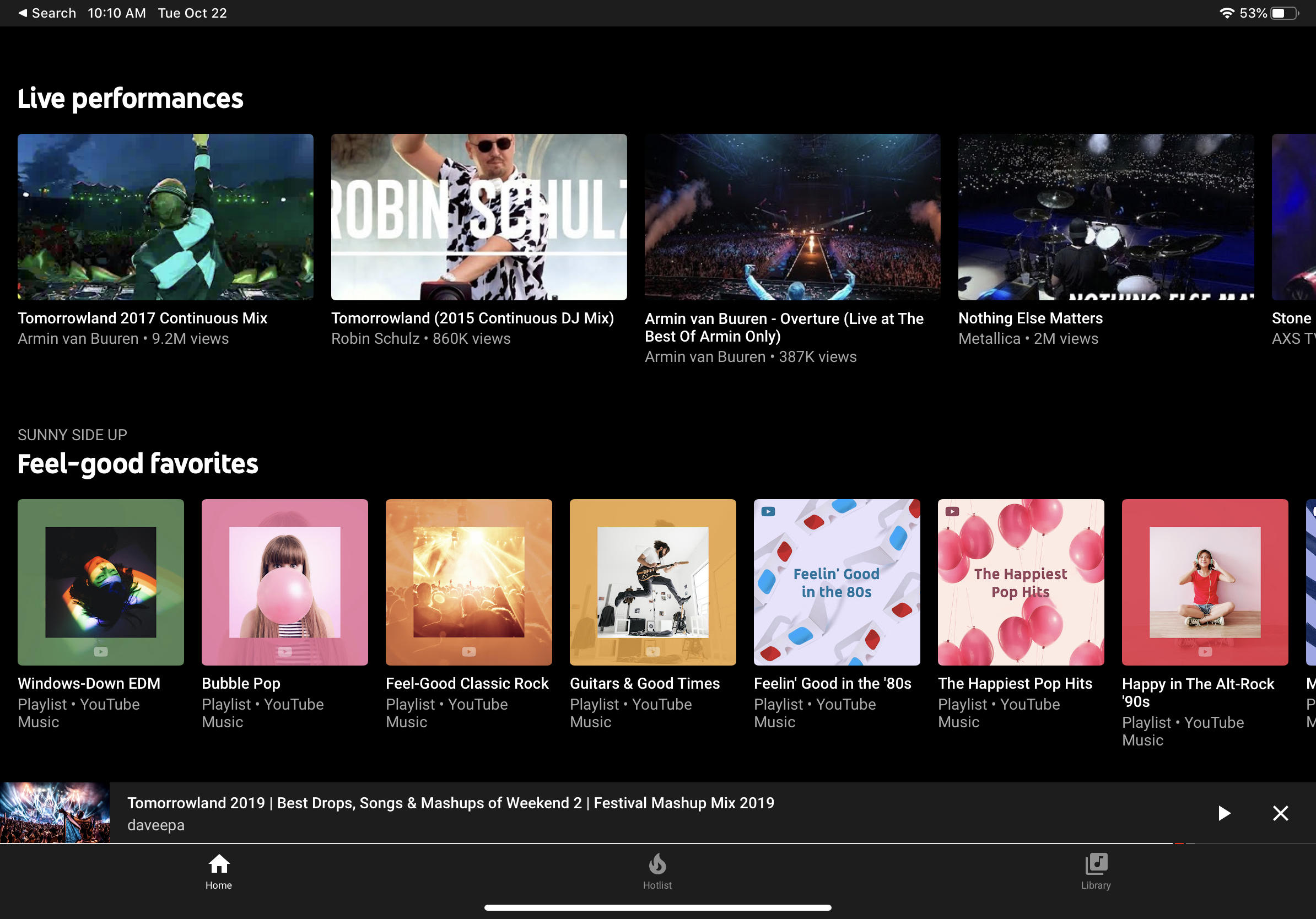
Task: Select the Nothing Else Matters title
Action: point(1031,318)
